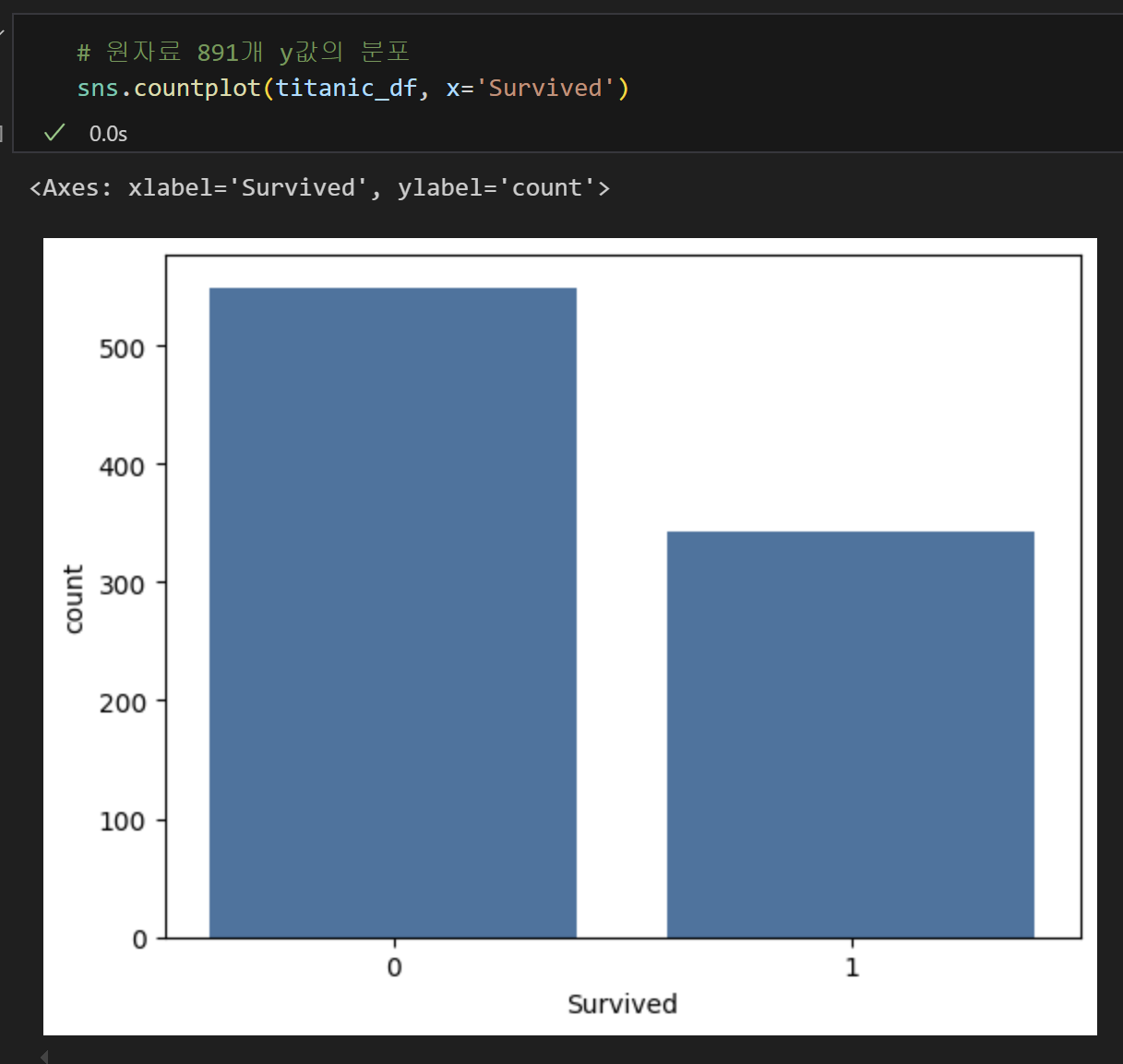Viewport: 1123px width, 1064px height.
Task: Click the Survived x-axis label
Action: pos(622,1004)
